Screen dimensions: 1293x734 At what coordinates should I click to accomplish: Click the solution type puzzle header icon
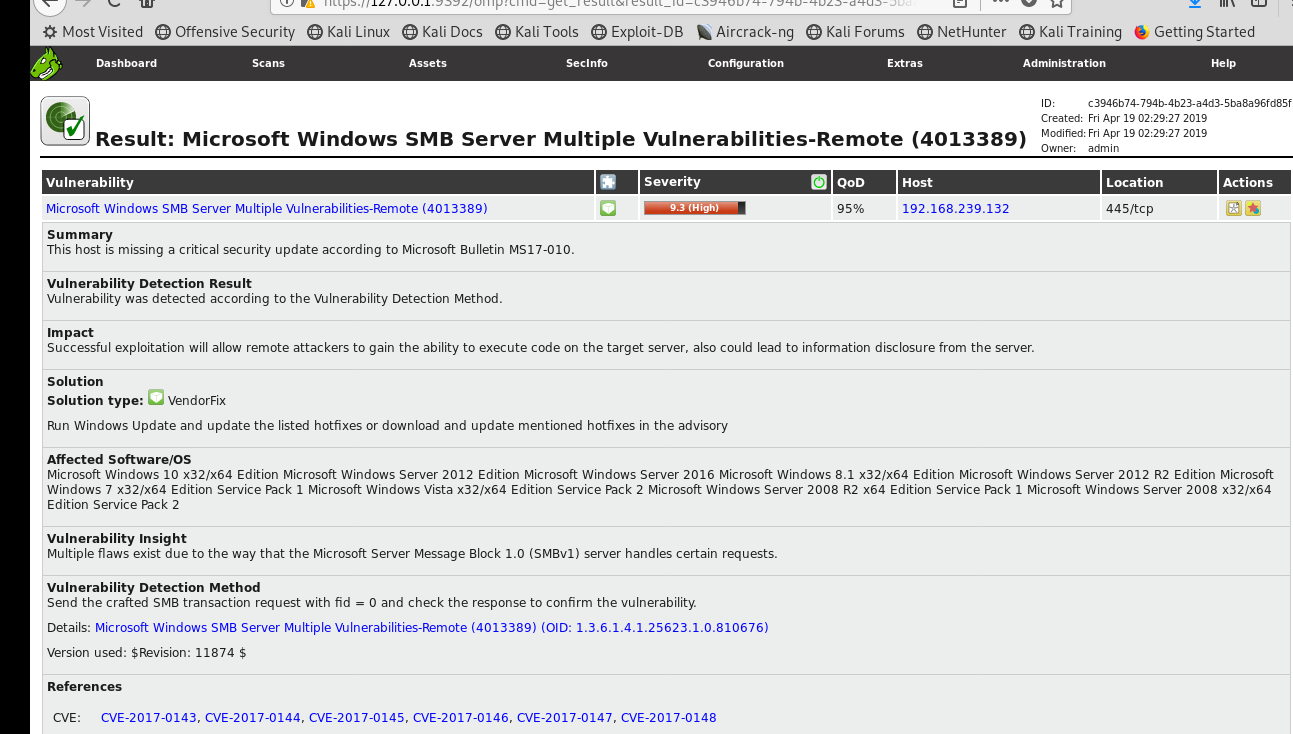coord(608,182)
